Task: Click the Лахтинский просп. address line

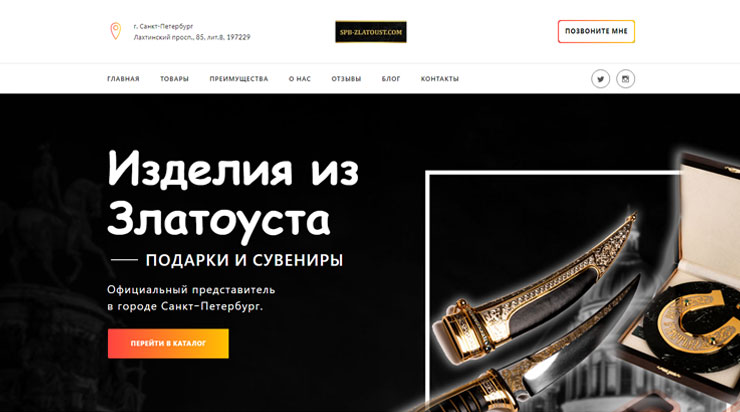Action: pyautogui.click(x=192, y=37)
